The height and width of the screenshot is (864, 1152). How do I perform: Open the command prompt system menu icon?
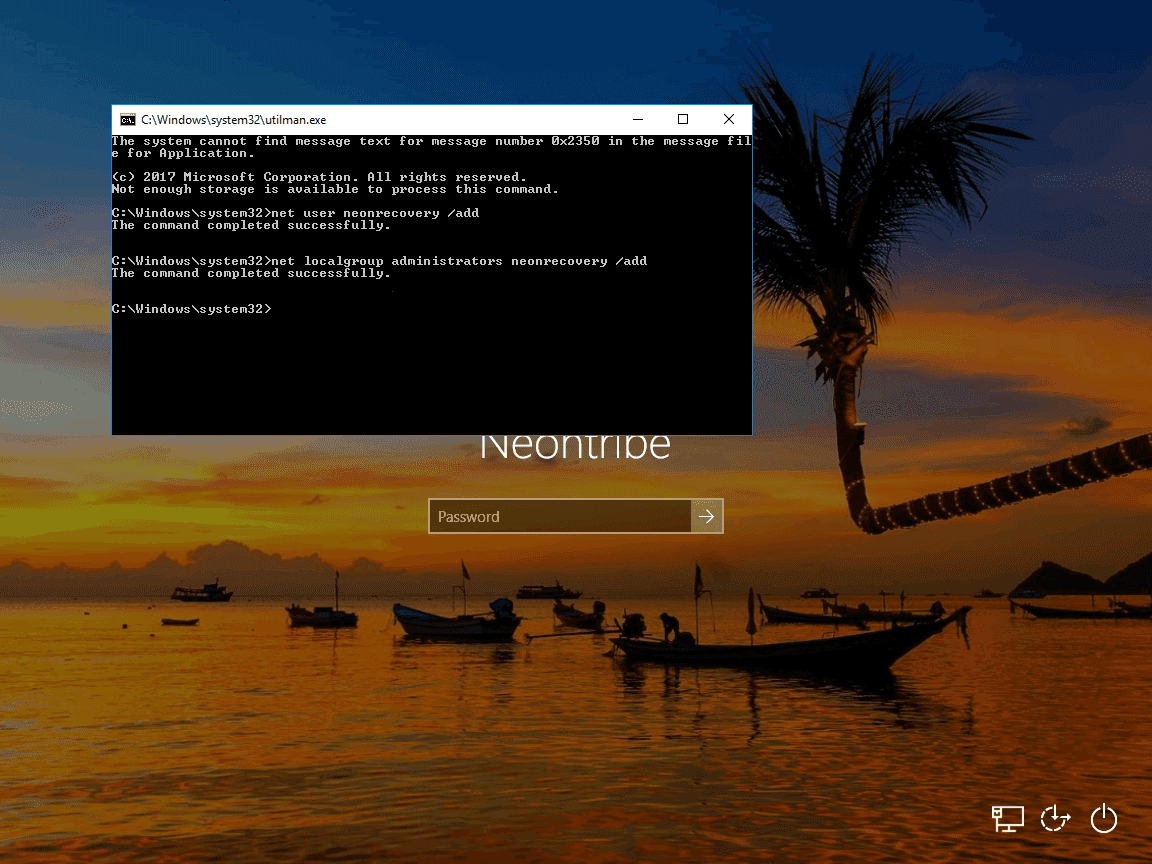click(x=127, y=120)
